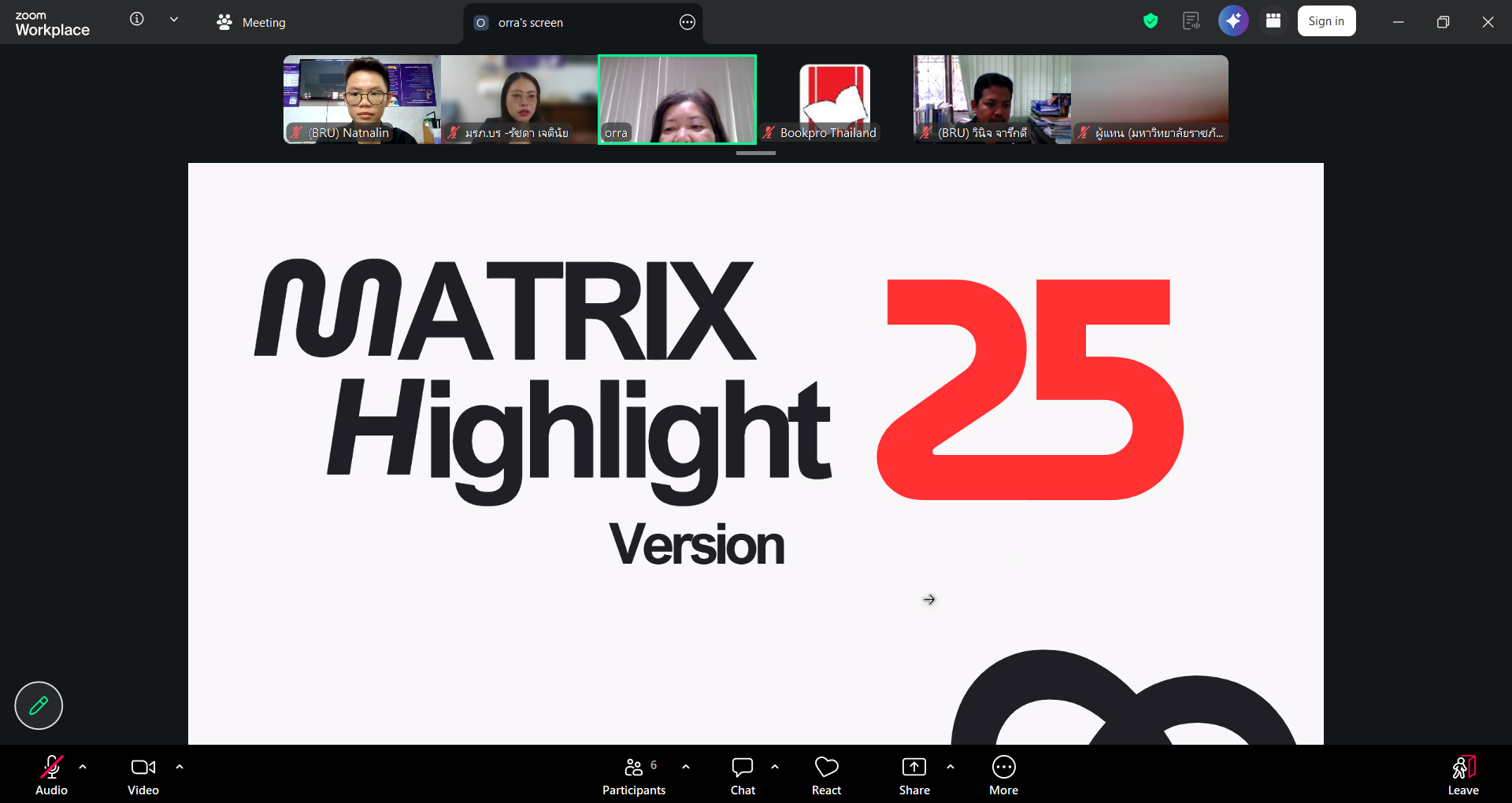Check the green encryption shield icon
Viewport: 1512px width, 803px height.
click(1151, 21)
